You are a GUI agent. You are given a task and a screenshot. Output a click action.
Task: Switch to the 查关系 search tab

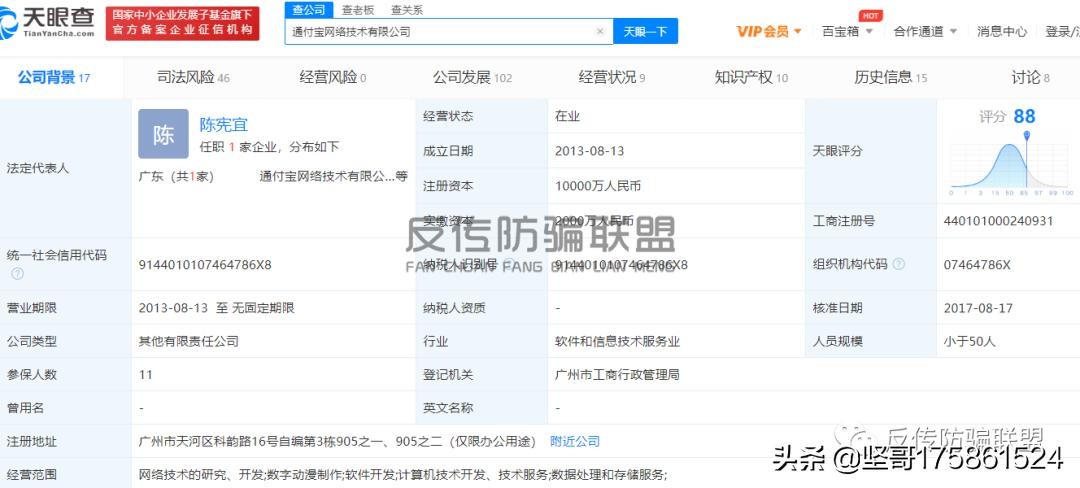click(x=407, y=10)
